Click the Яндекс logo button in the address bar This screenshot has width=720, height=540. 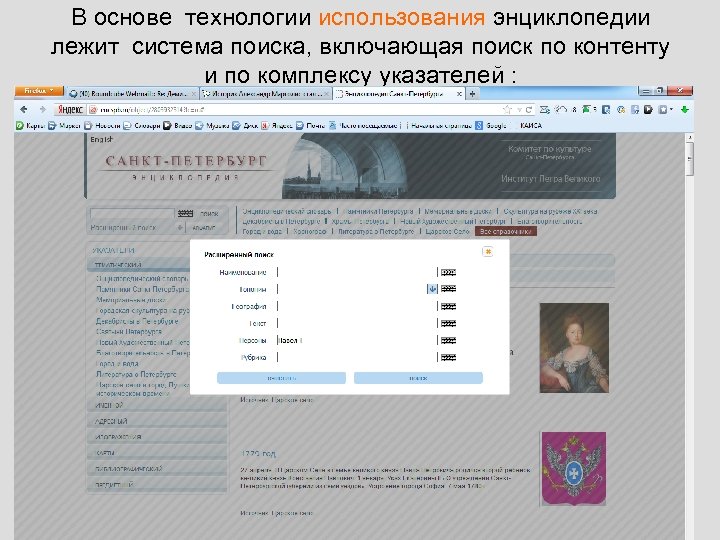[70, 109]
